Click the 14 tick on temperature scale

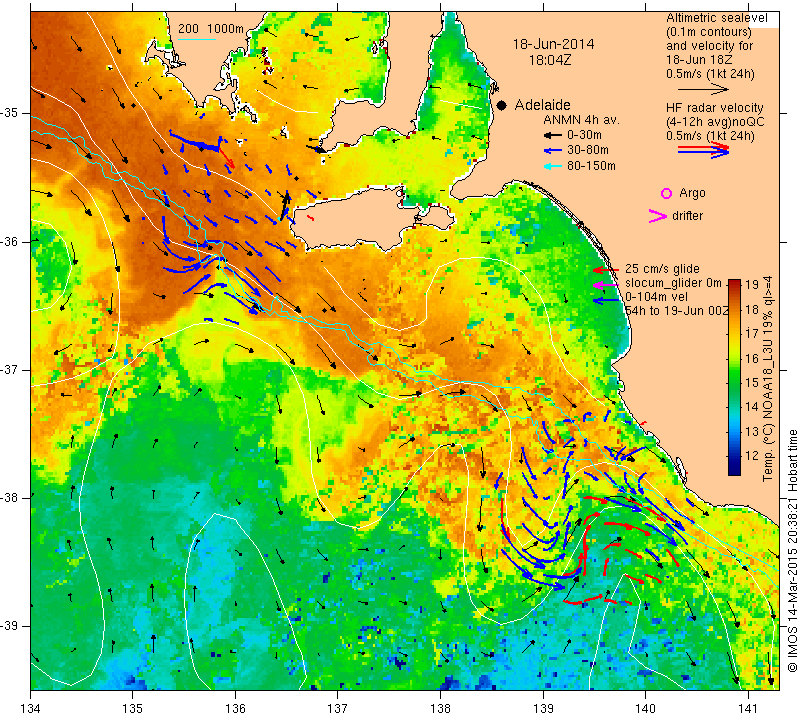pyautogui.click(x=753, y=407)
